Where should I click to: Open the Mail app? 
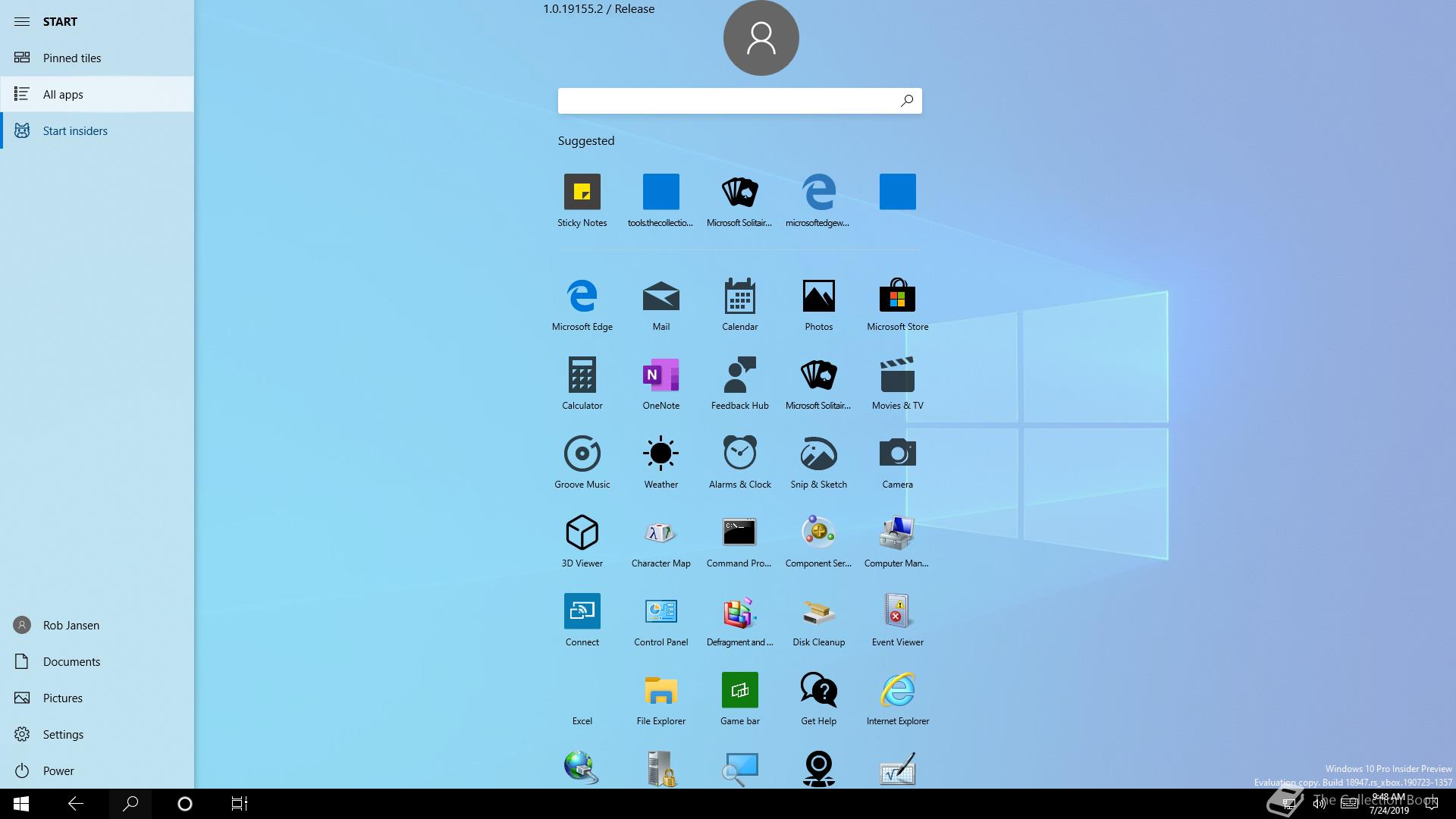661,304
